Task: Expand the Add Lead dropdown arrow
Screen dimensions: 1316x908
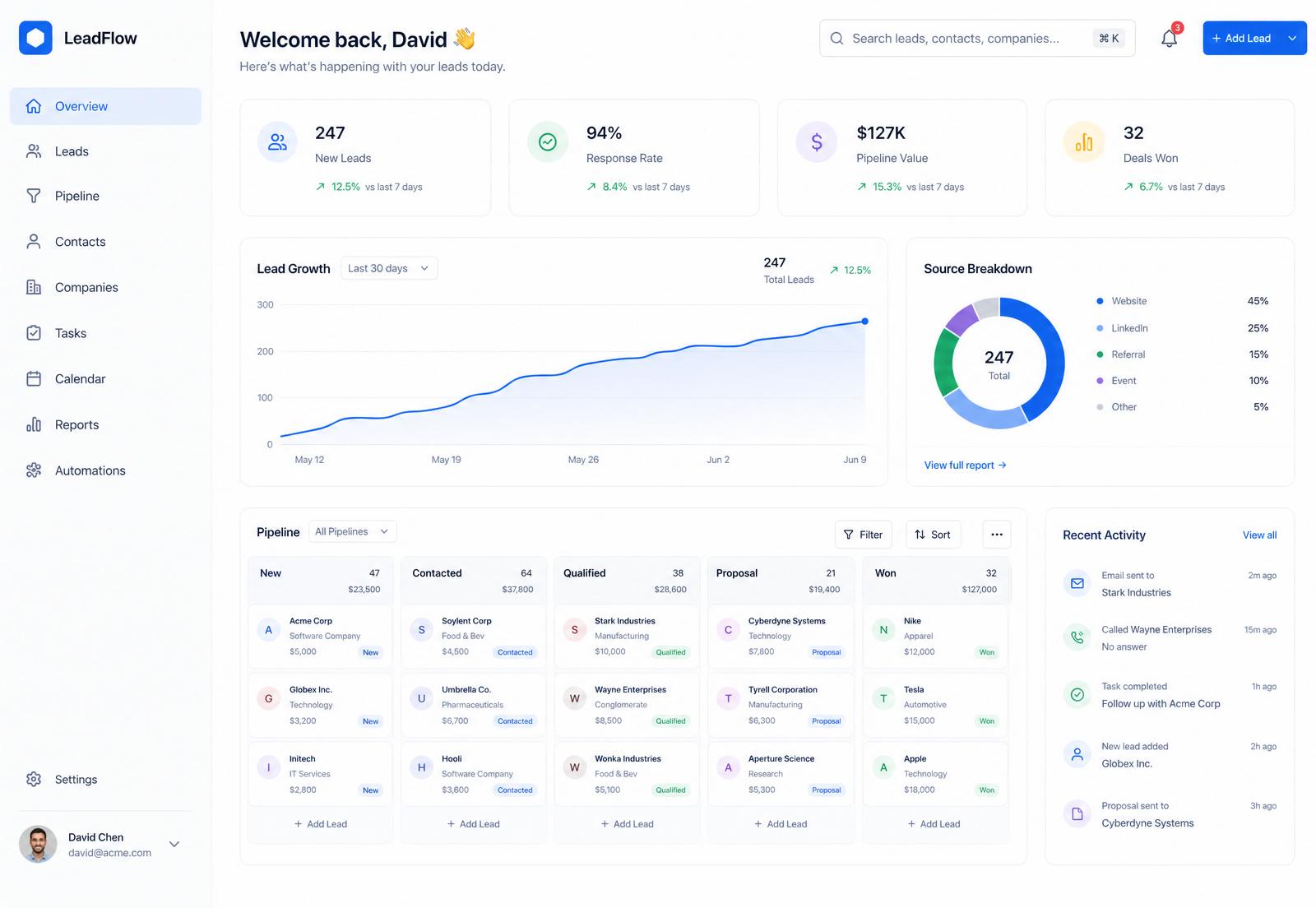Action: [x=1292, y=39]
